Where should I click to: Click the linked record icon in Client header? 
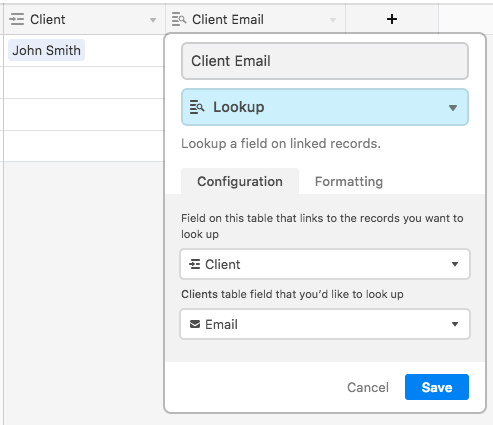tap(17, 19)
